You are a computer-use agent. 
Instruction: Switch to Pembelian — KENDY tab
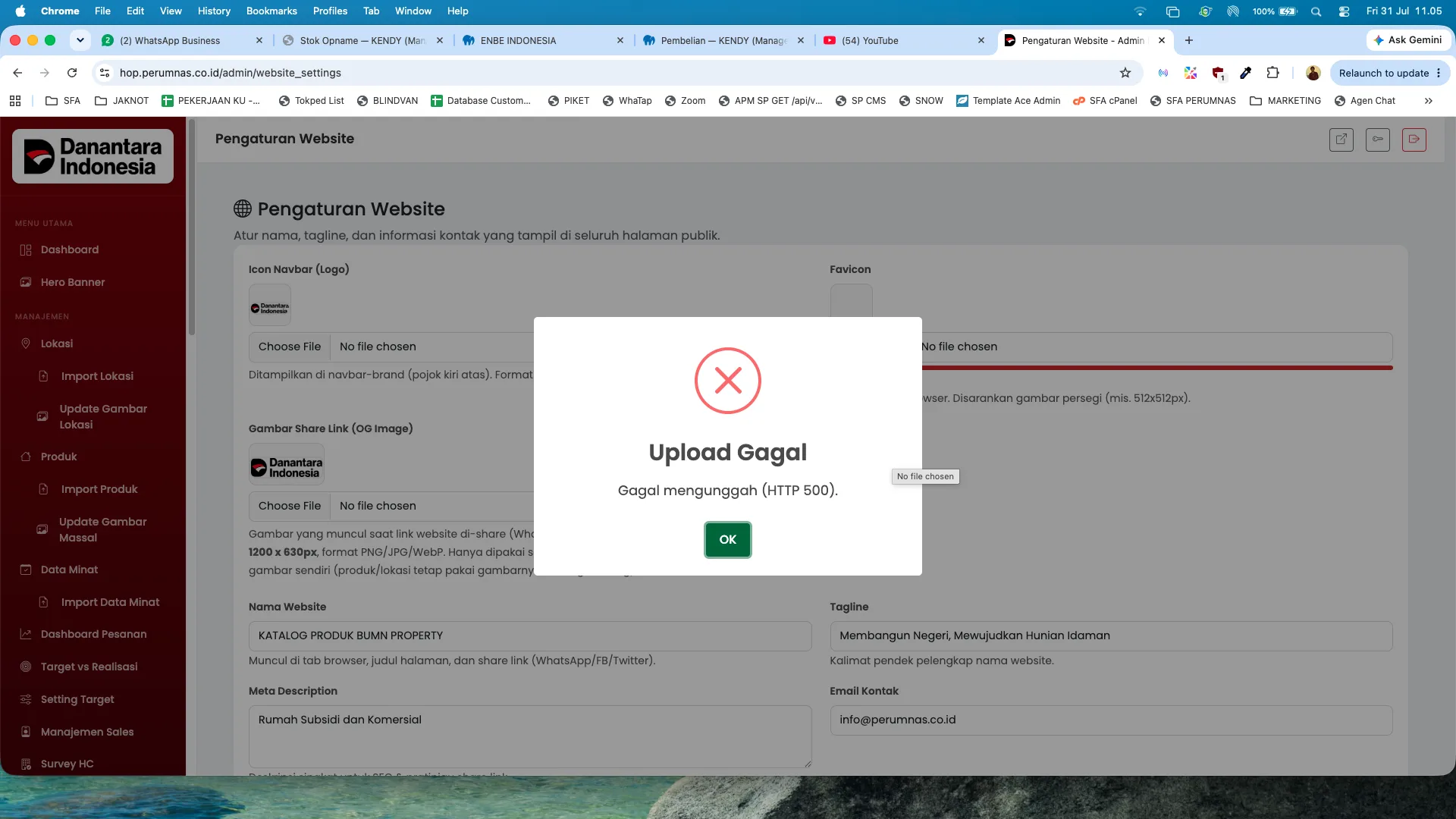tap(723, 40)
